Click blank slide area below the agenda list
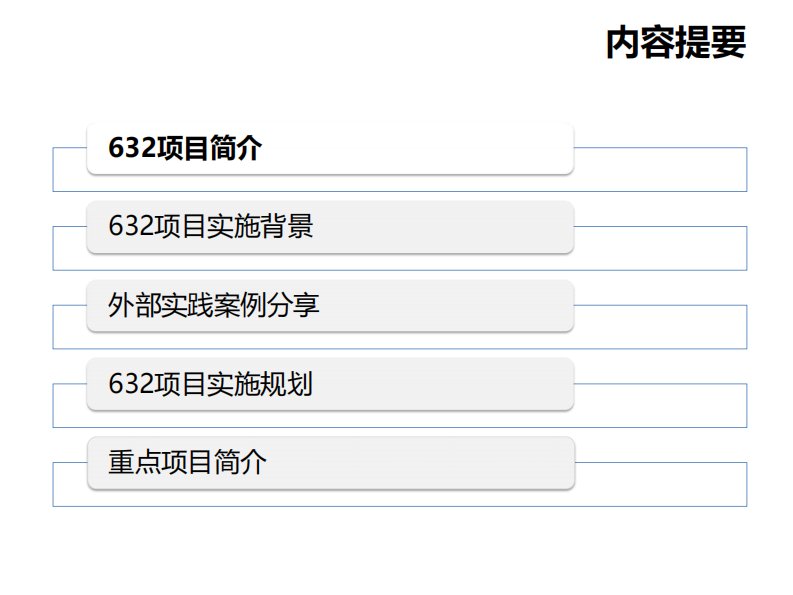The height and width of the screenshot is (595, 793). pyautogui.click(x=400, y=550)
